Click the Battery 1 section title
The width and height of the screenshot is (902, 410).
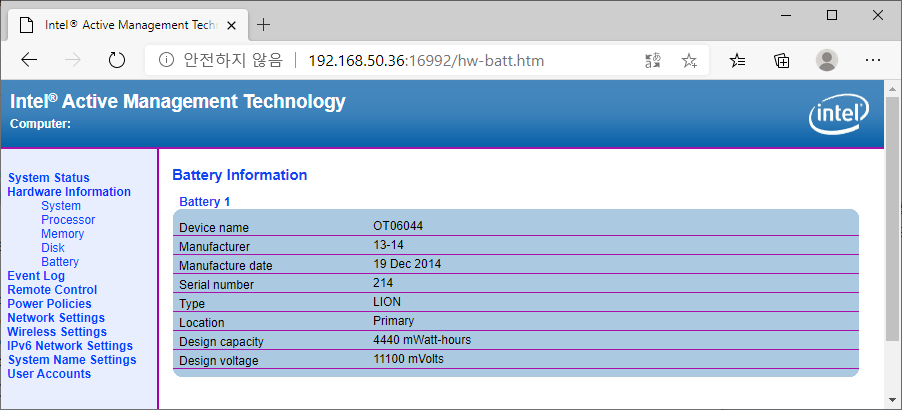[205, 202]
